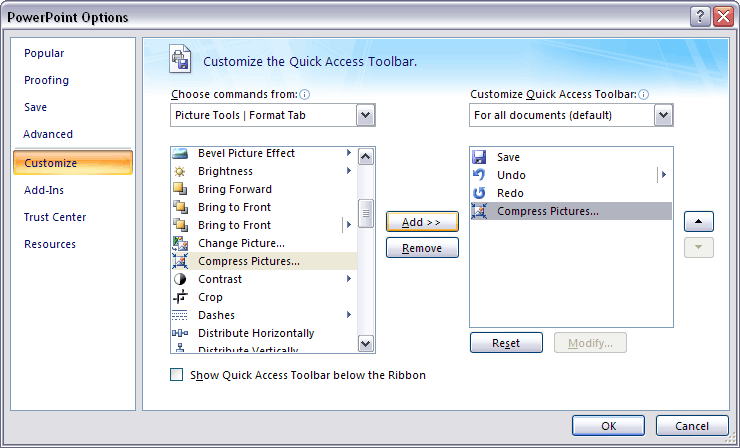Click the Save floppy disk icon
740x448 pixels.
pos(479,157)
